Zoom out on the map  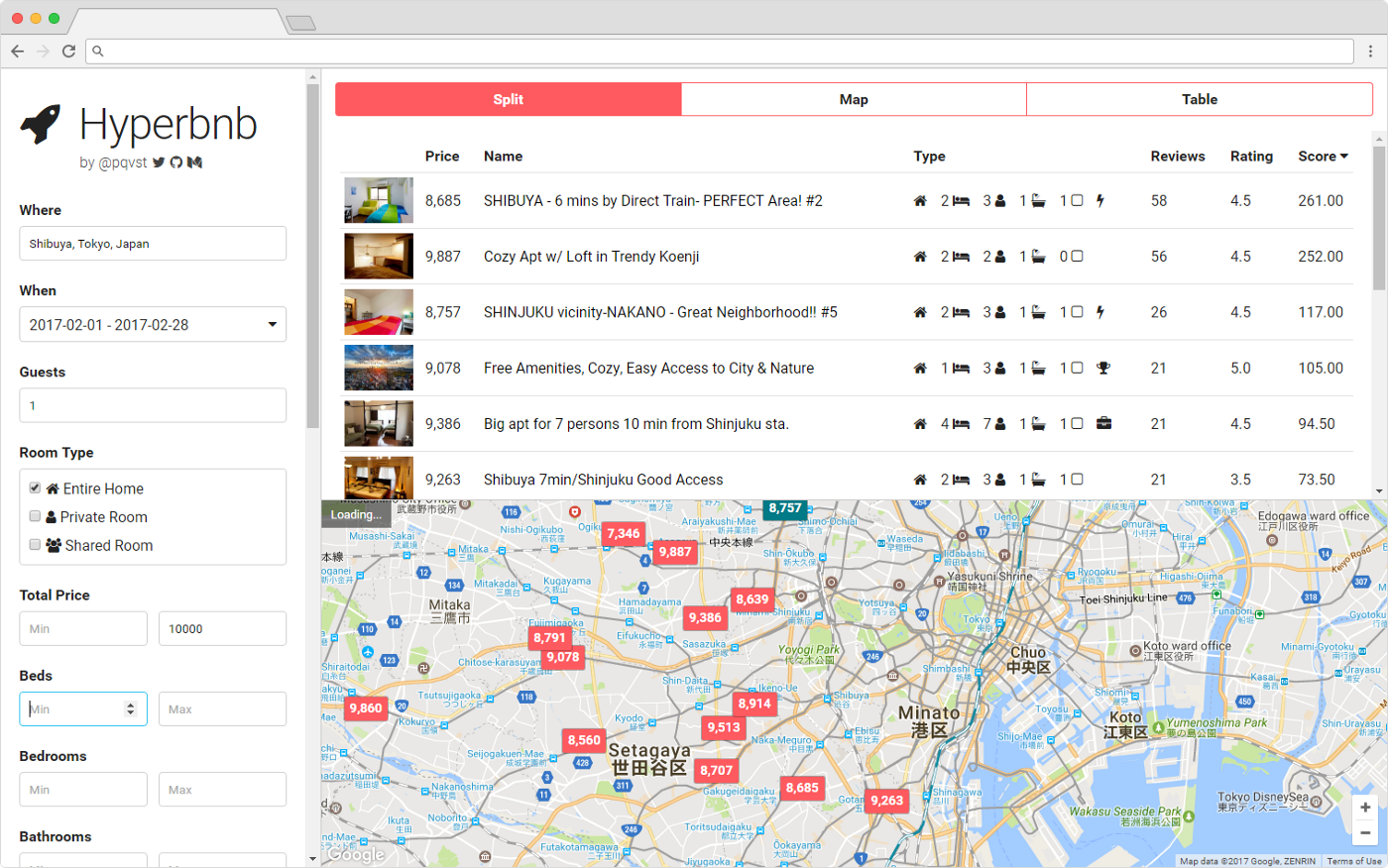coord(1365,833)
